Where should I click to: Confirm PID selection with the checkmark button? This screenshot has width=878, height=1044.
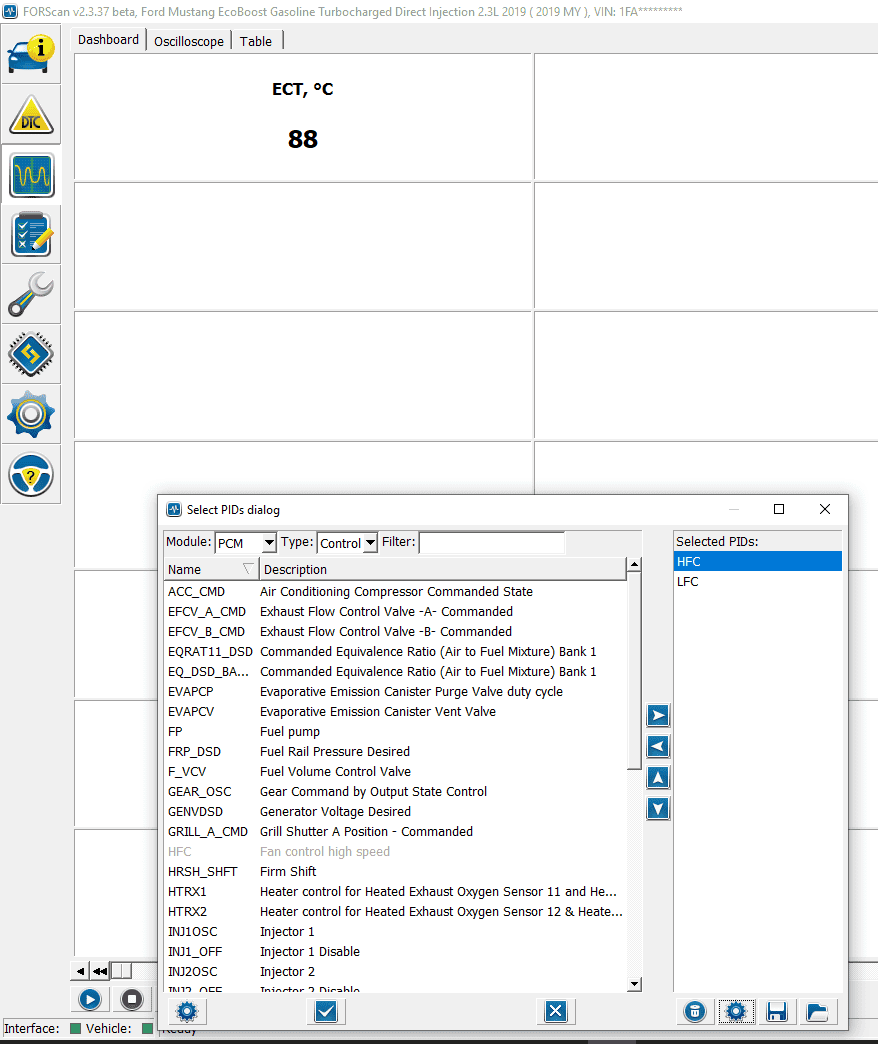[x=326, y=1012]
